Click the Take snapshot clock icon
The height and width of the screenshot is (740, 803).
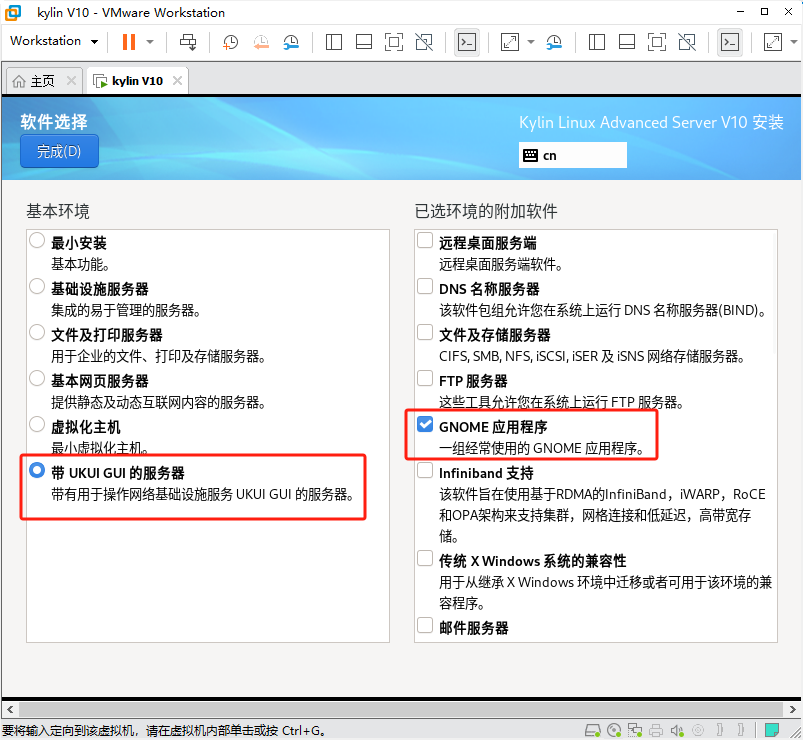tap(230, 42)
